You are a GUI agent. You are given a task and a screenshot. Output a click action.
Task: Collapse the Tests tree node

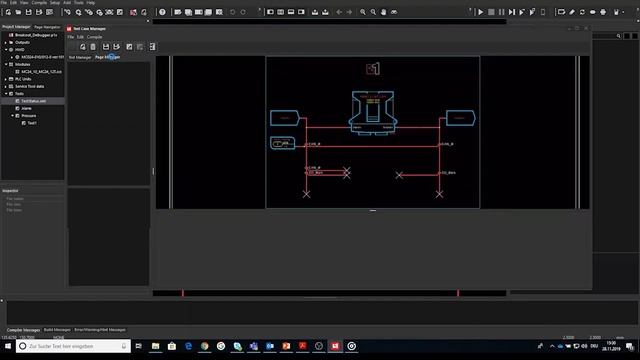coord(6,94)
